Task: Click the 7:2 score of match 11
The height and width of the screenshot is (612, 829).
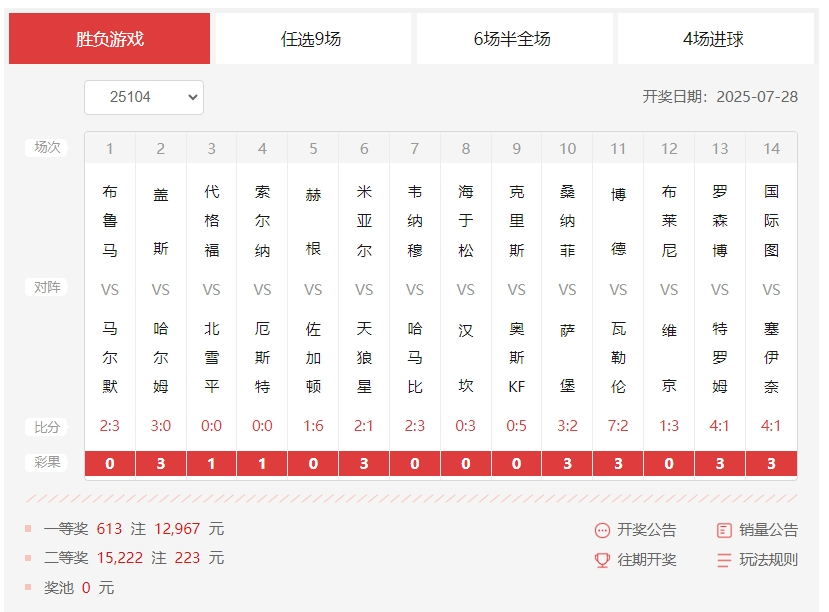Action: click(617, 424)
